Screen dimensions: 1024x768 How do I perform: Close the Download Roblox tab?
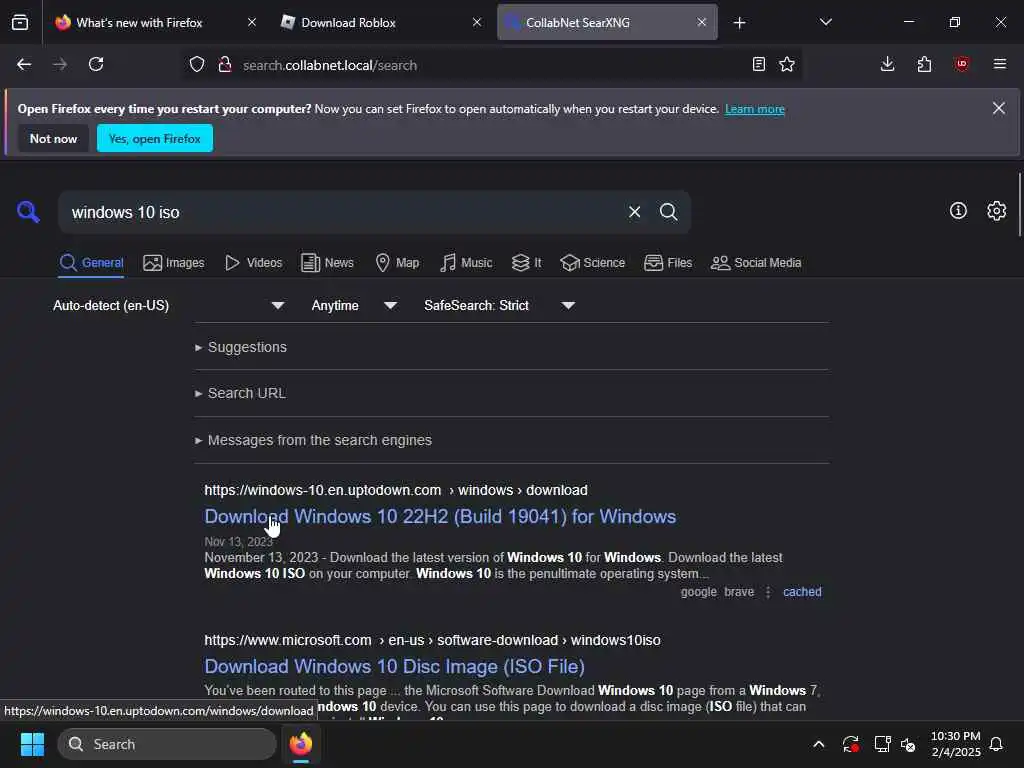coord(477,22)
